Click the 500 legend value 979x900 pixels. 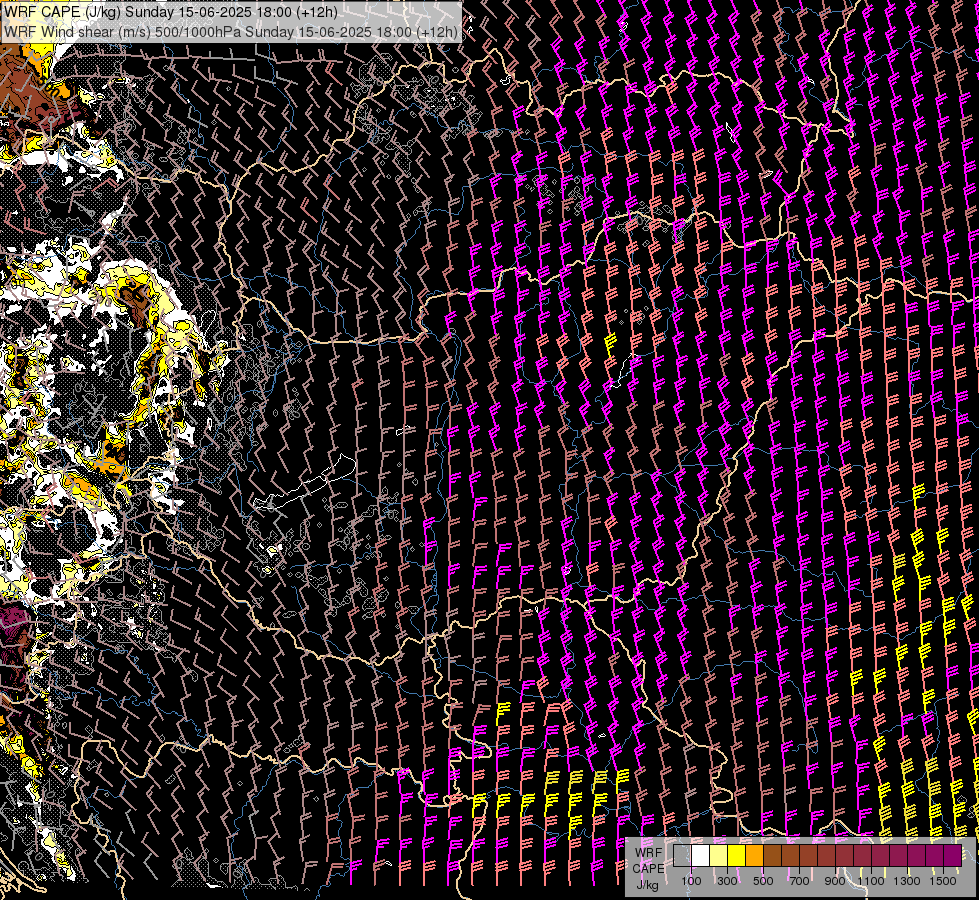point(763,881)
